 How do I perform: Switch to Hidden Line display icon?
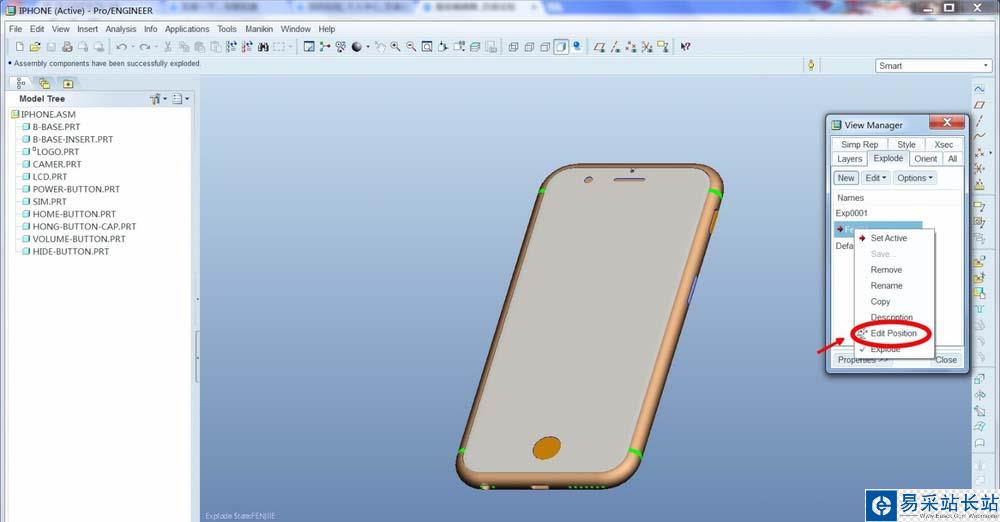coord(529,47)
